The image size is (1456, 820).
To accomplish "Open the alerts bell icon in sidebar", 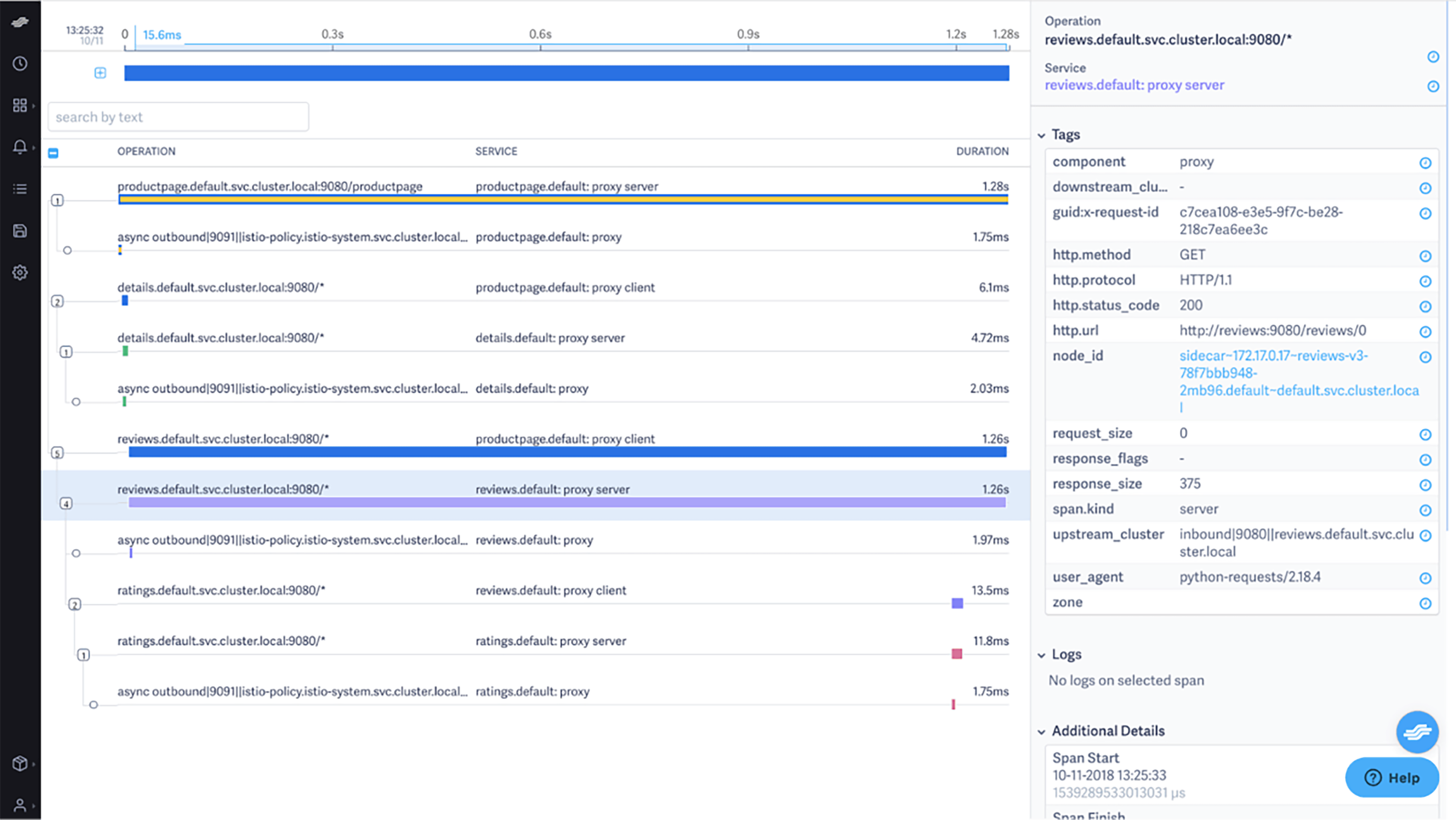I will coord(20,147).
